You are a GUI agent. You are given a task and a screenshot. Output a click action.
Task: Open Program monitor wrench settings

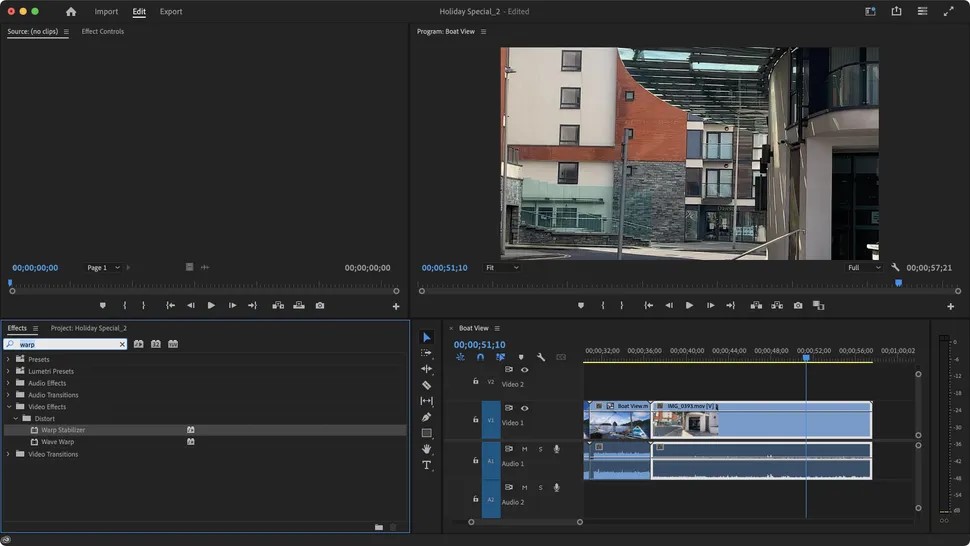coord(895,268)
